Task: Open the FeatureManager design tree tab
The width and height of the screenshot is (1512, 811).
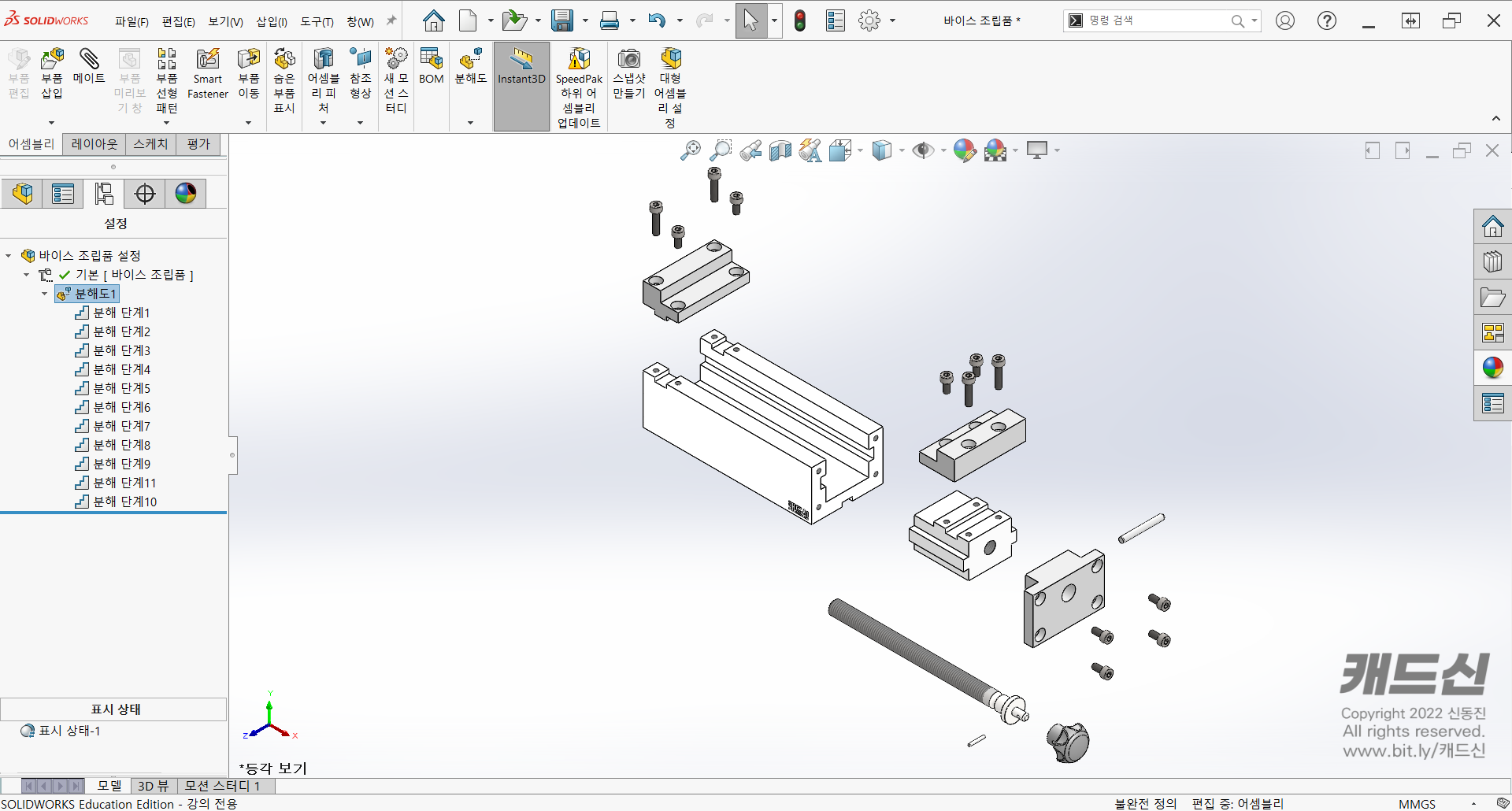Action: 22,193
